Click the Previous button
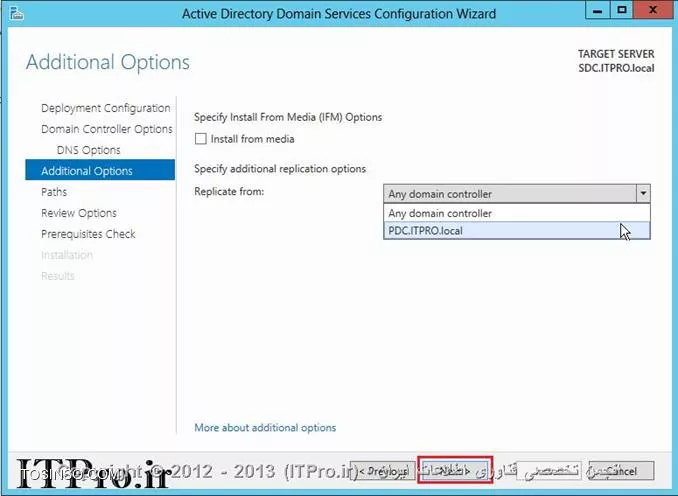 pos(382,471)
